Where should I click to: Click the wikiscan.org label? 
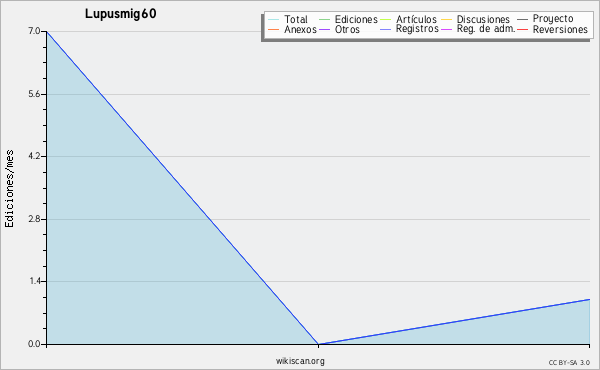[x=300, y=361]
